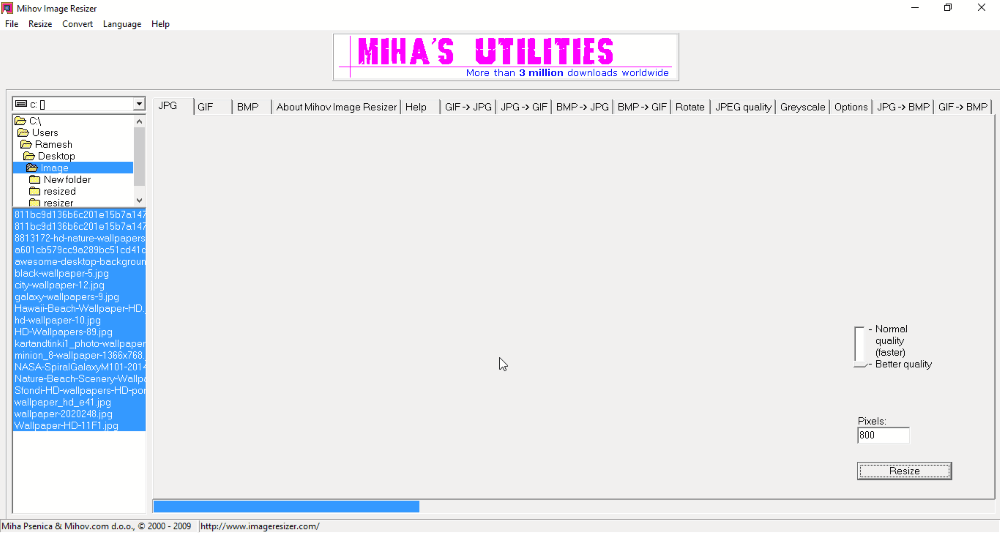Select file awesome-desktop-background
Image resolution: width=1000 pixels, height=533 pixels.
tap(79, 261)
